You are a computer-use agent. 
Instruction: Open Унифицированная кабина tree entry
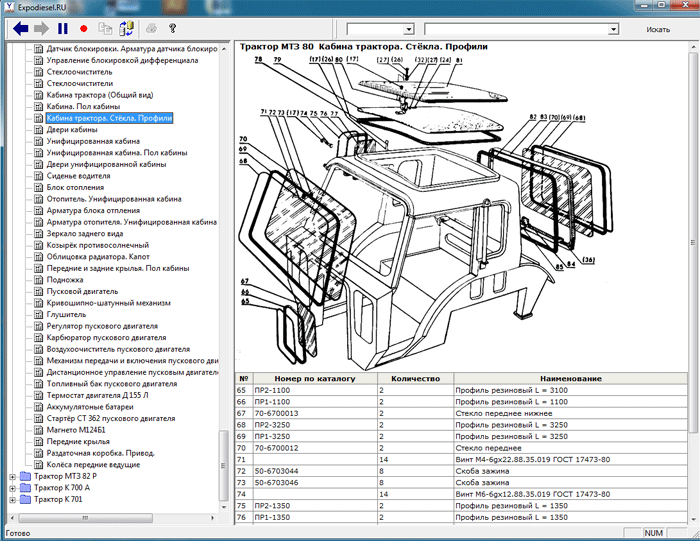(93, 141)
